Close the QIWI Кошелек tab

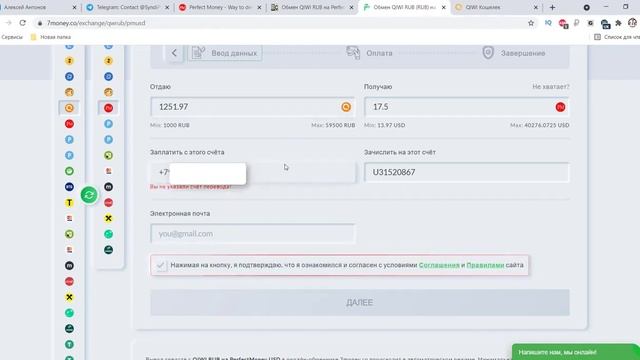(536, 7)
